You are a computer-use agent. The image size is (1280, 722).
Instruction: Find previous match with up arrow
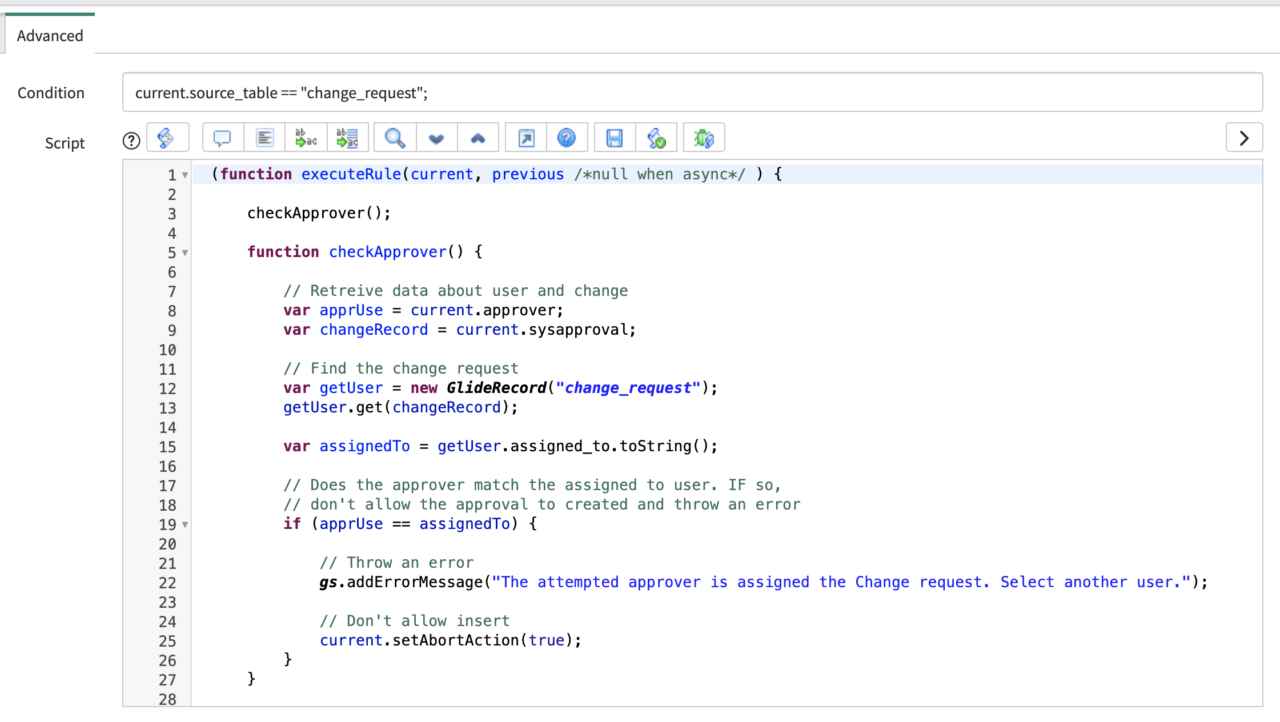click(477, 138)
